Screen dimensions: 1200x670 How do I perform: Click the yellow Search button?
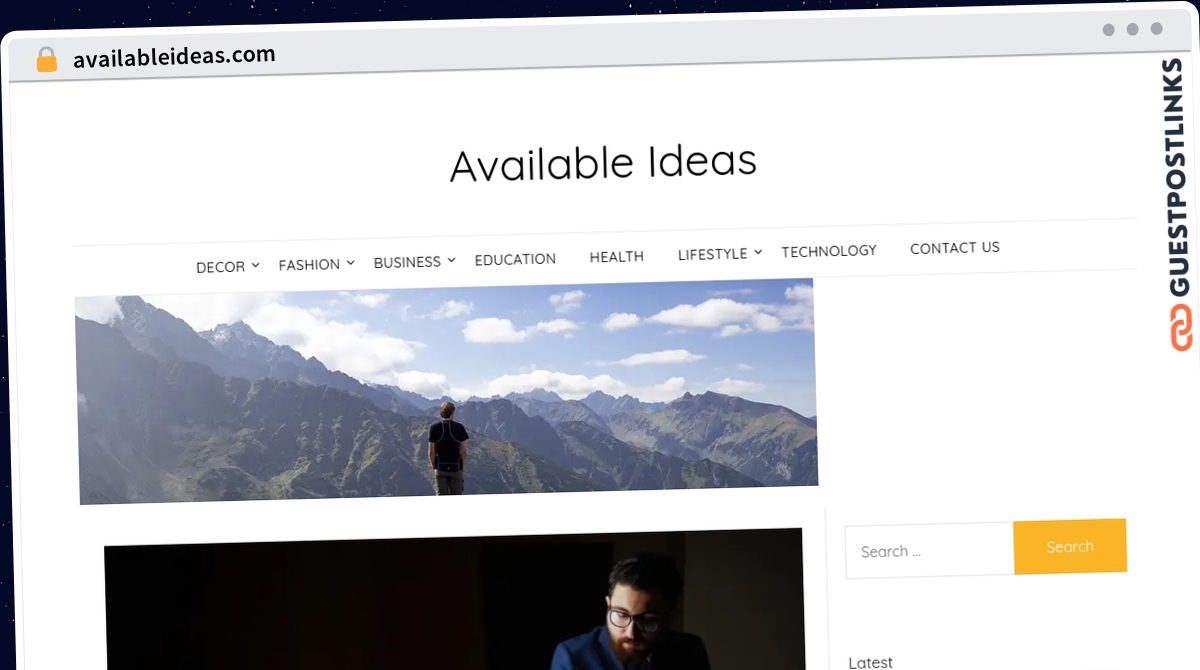[1070, 547]
